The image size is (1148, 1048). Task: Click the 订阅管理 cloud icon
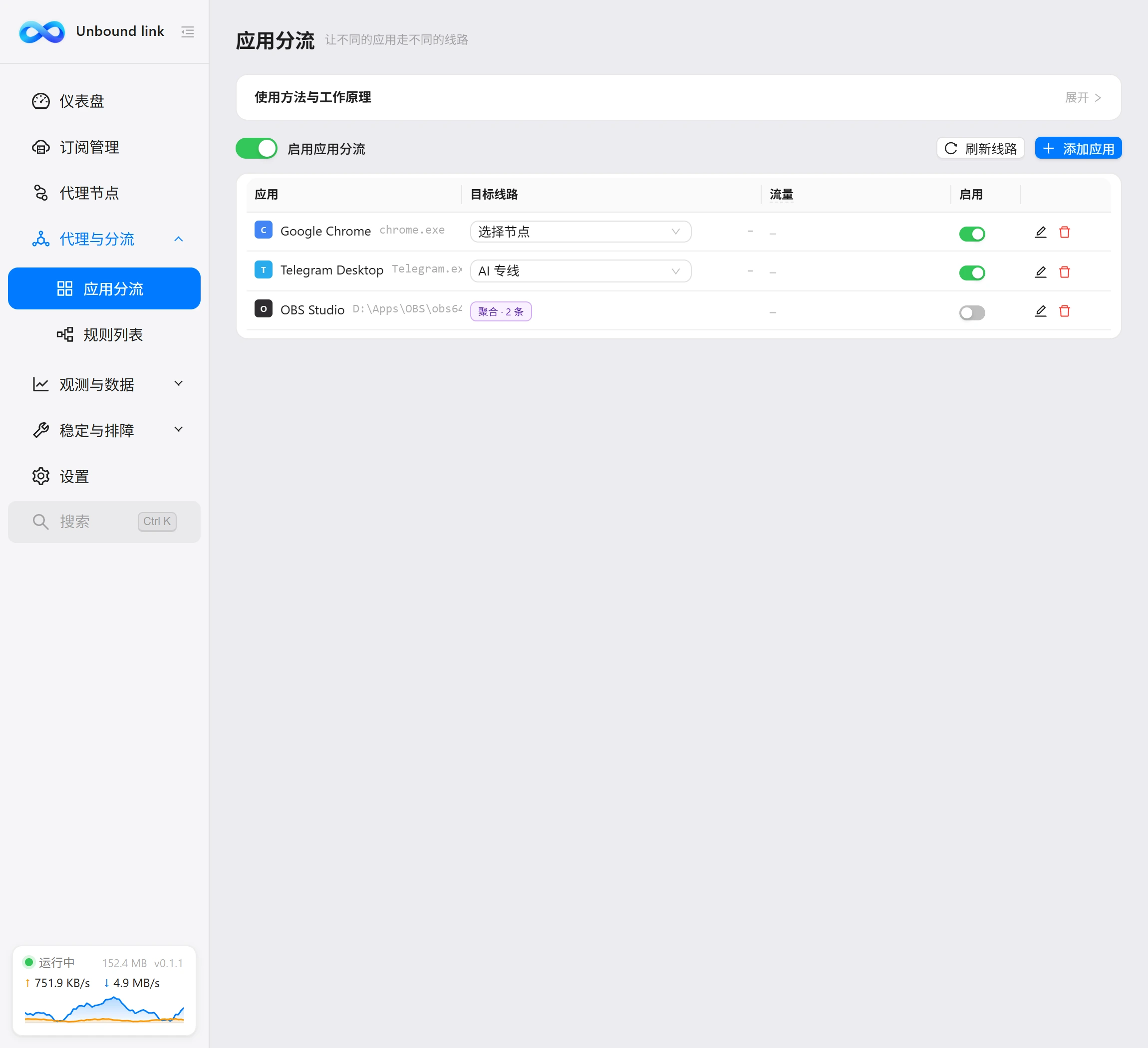pyautogui.click(x=40, y=147)
